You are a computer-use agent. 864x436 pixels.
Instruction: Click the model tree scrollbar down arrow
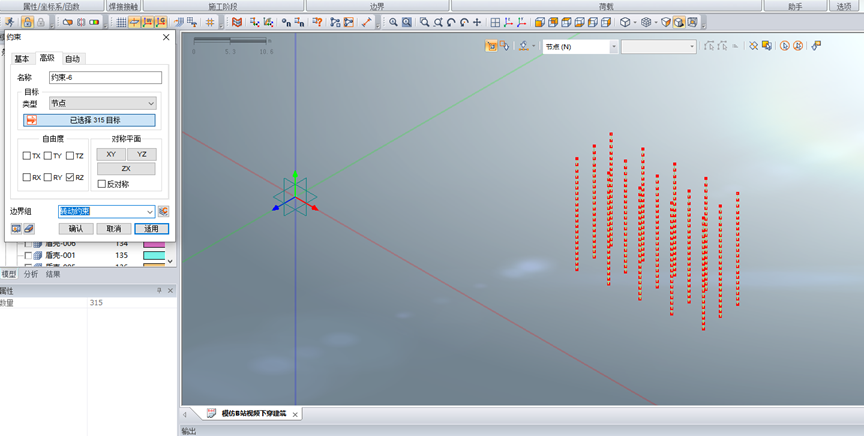(170, 261)
